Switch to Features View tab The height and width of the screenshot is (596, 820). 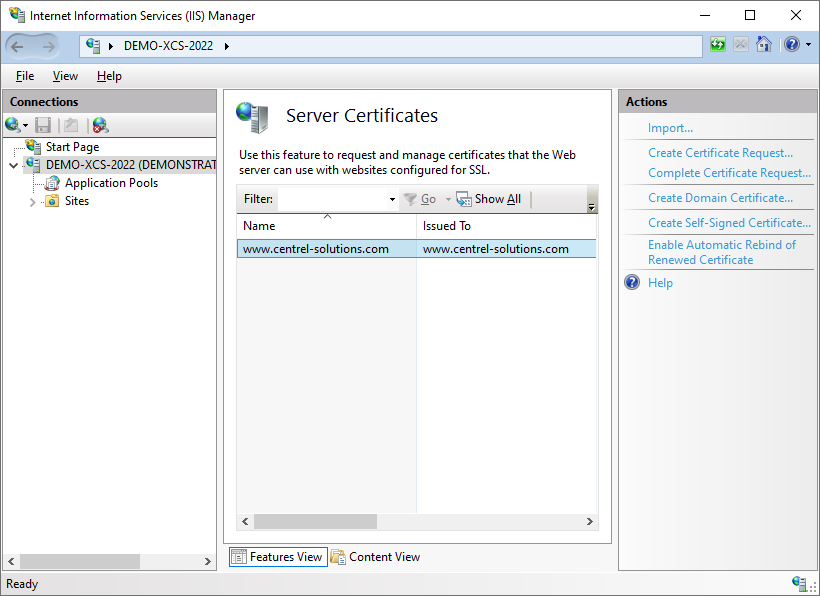(278, 557)
